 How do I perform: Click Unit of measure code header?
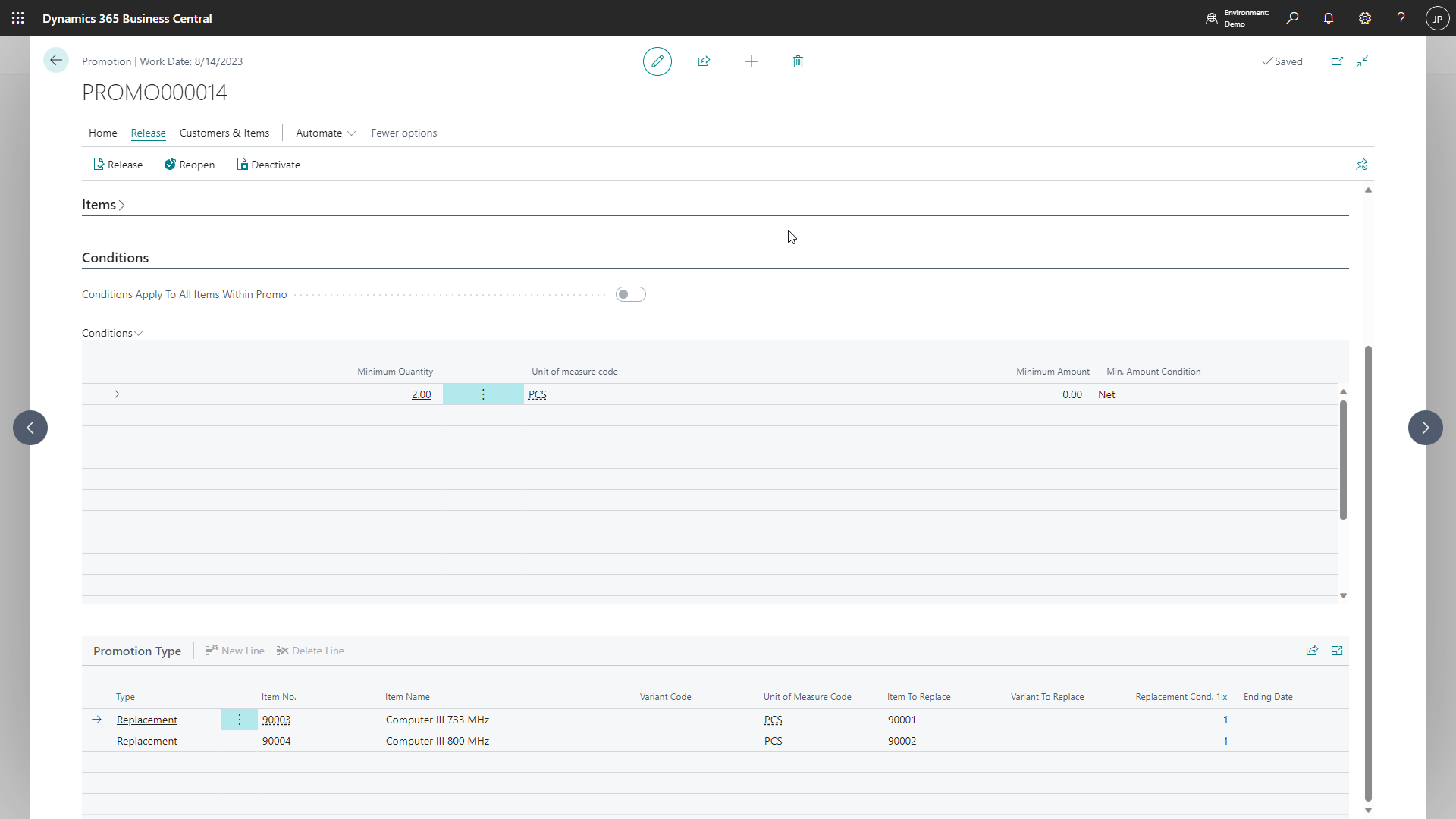(x=575, y=372)
